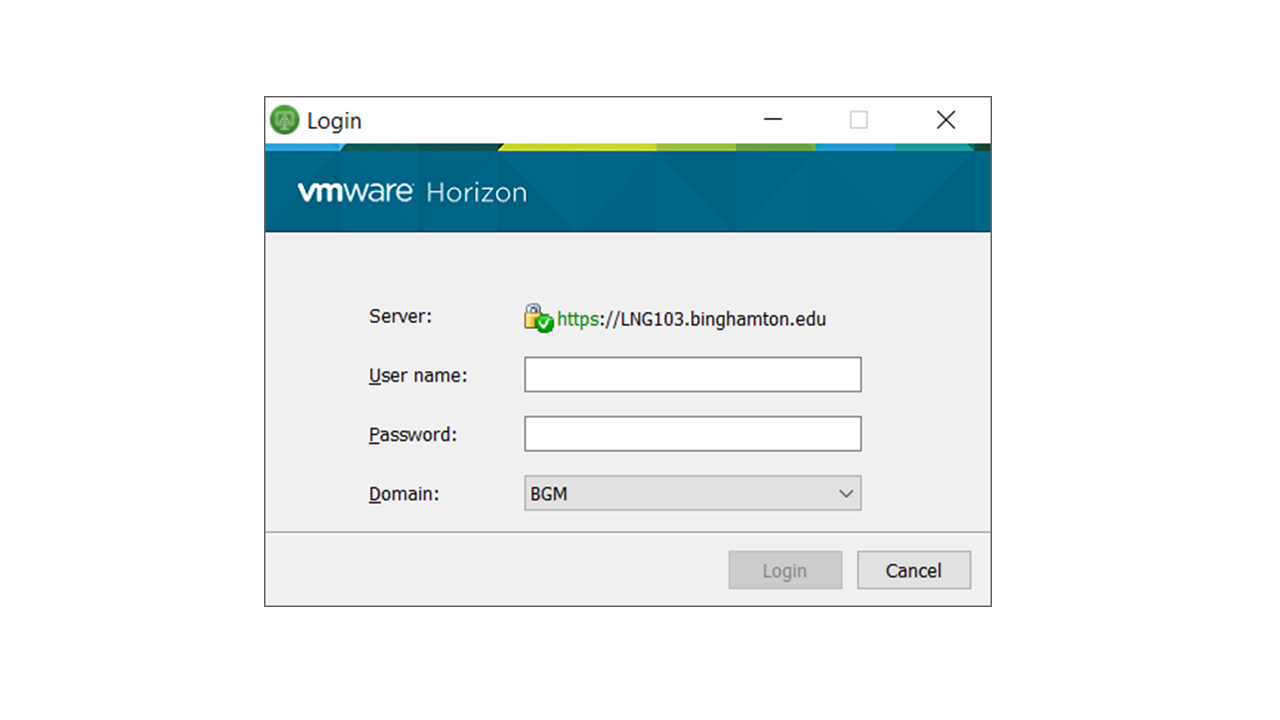Click the Domain label

click(x=404, y=494)
